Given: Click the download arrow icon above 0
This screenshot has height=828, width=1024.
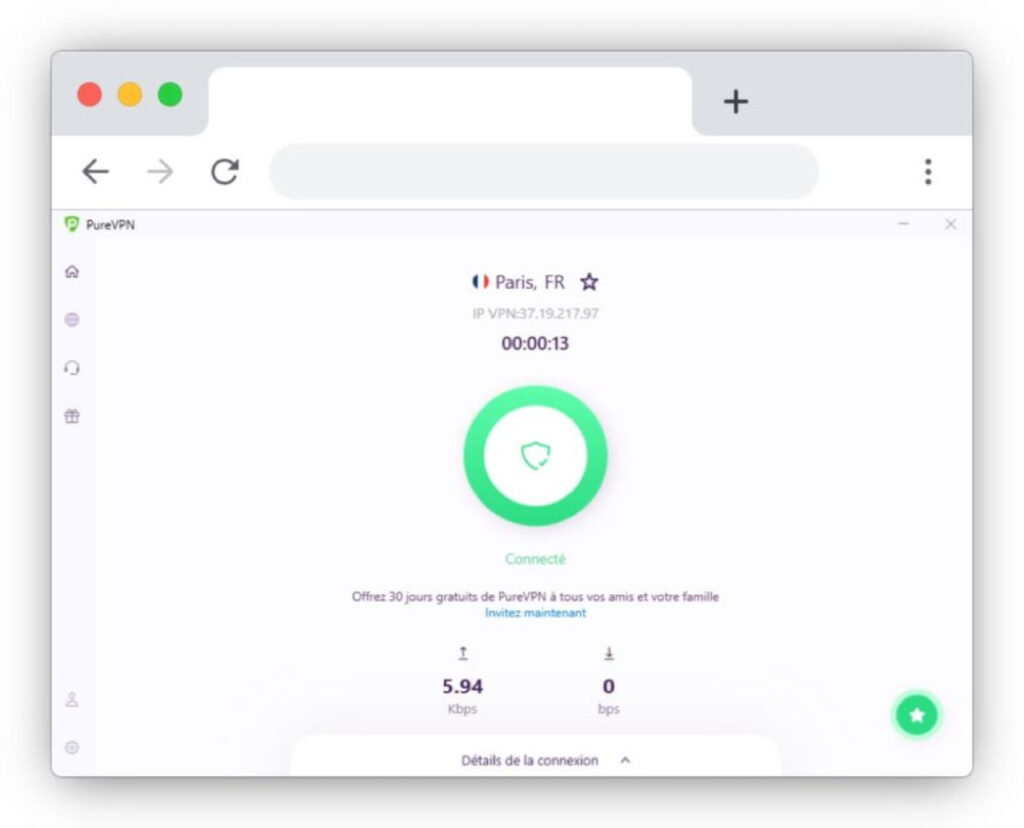Looking at the screenshot, I should point(609,653).
